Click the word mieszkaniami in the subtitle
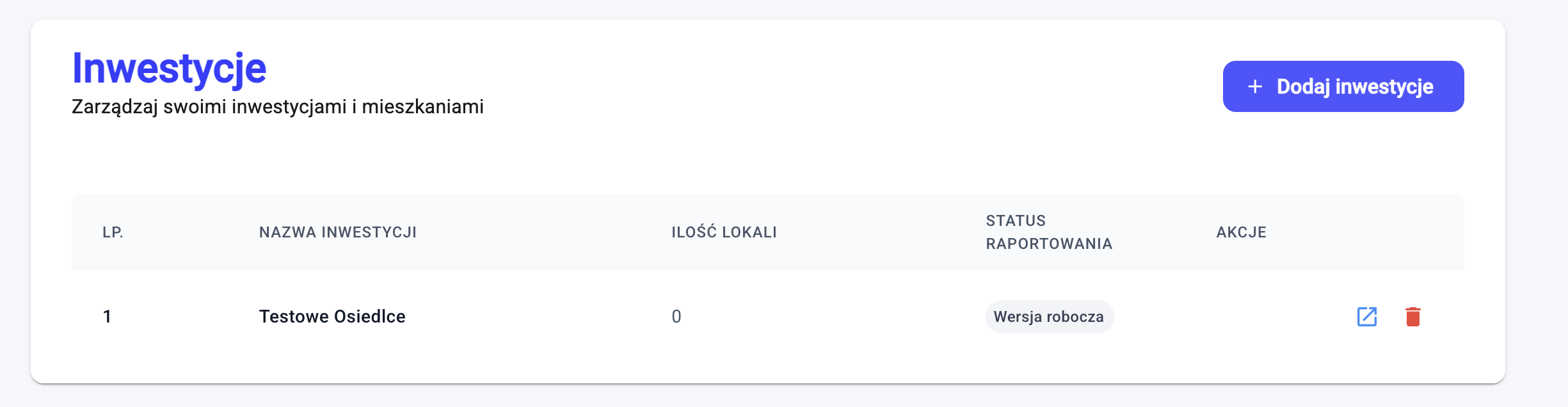The width and height of the screenshot is (1568, 407). pos(422,107)
